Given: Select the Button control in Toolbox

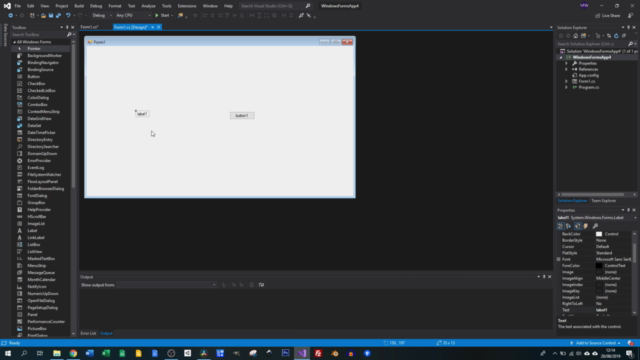Looking at the screenshot, I should 33,76.
